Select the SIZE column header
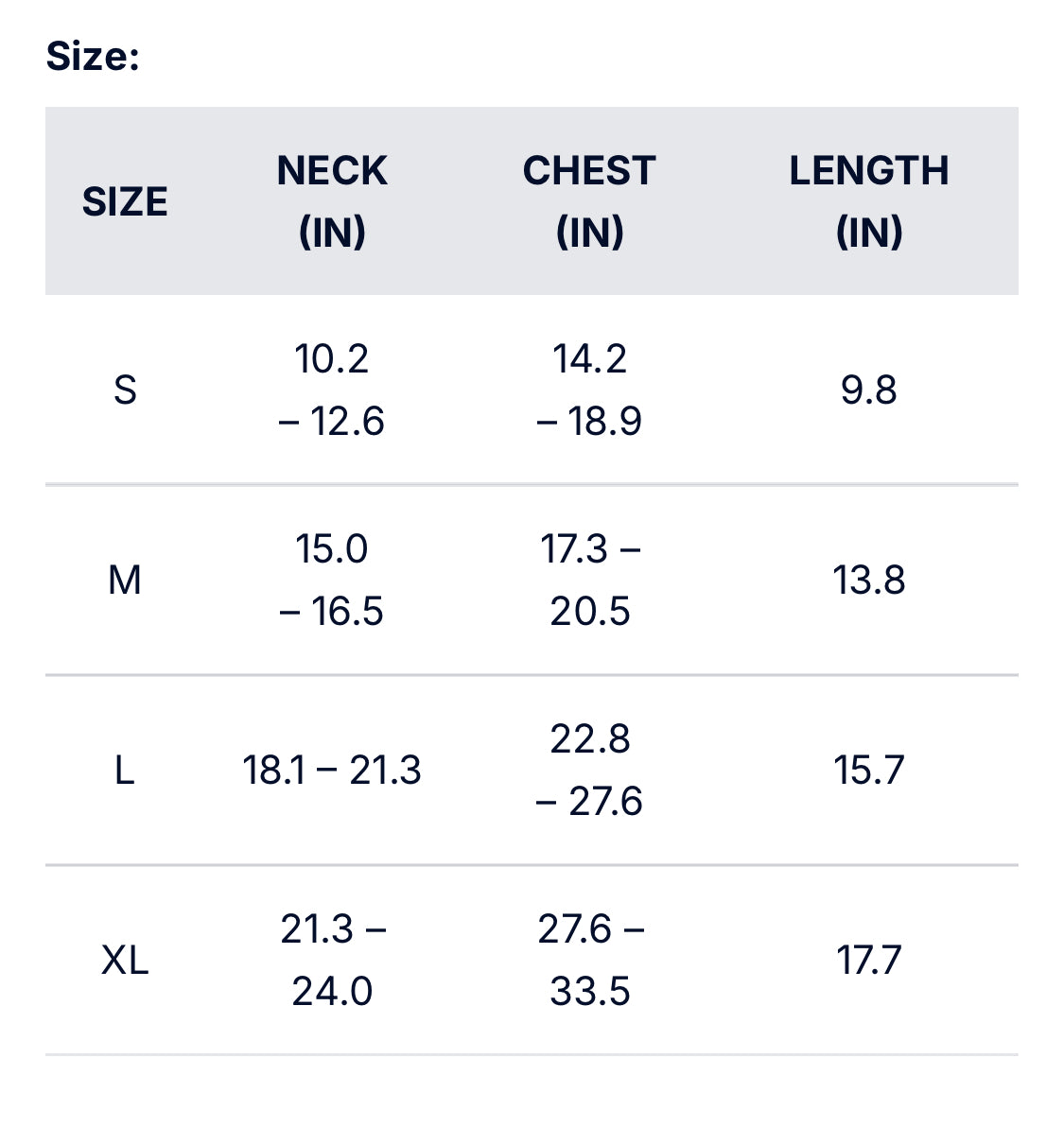 coord(125,201)
